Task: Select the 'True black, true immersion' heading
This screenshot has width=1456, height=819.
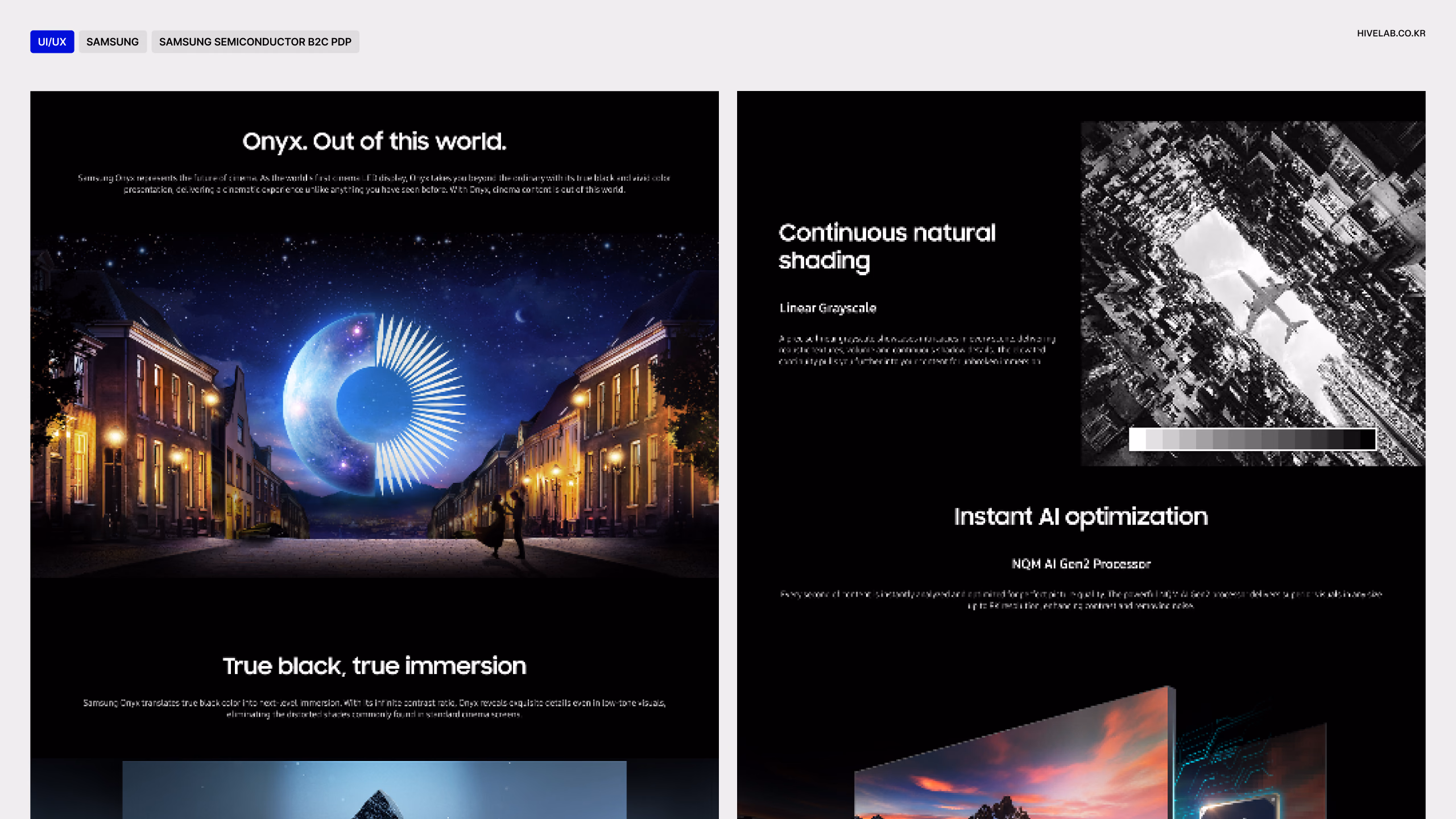Action: point(374,666)
